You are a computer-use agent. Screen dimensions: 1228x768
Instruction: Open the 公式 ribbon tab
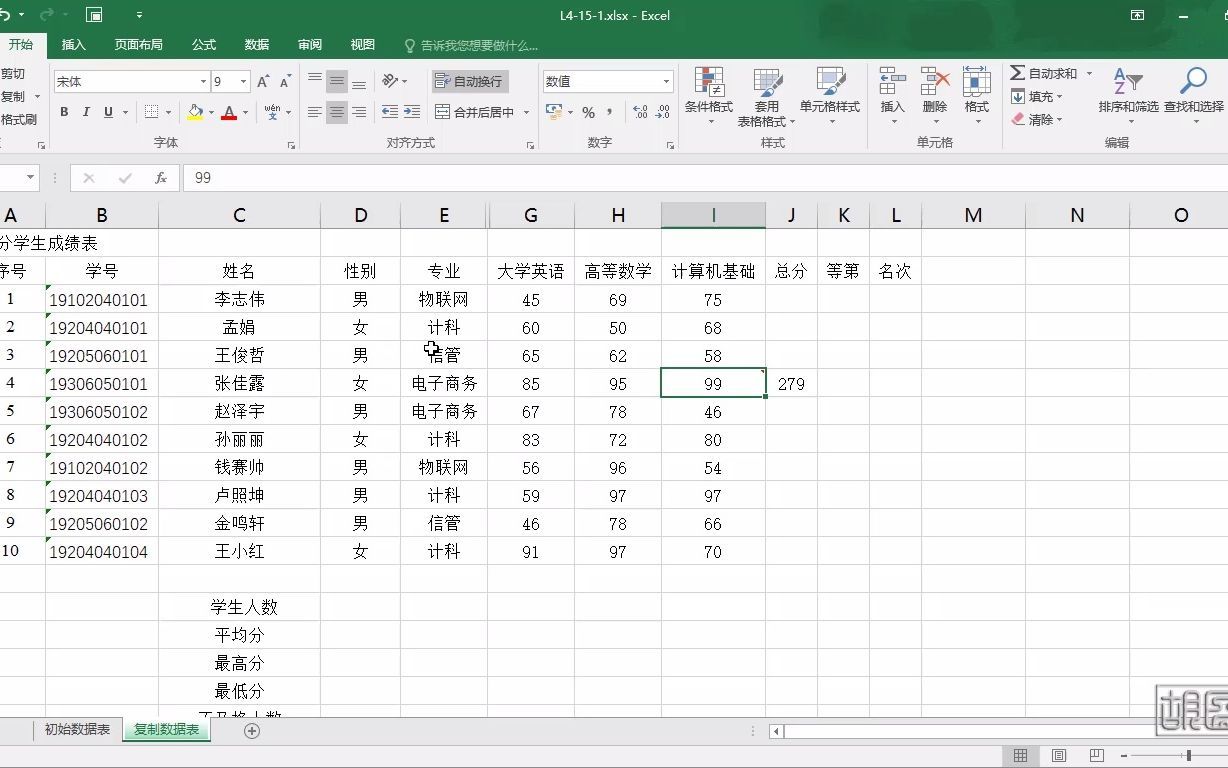point(204,45)
